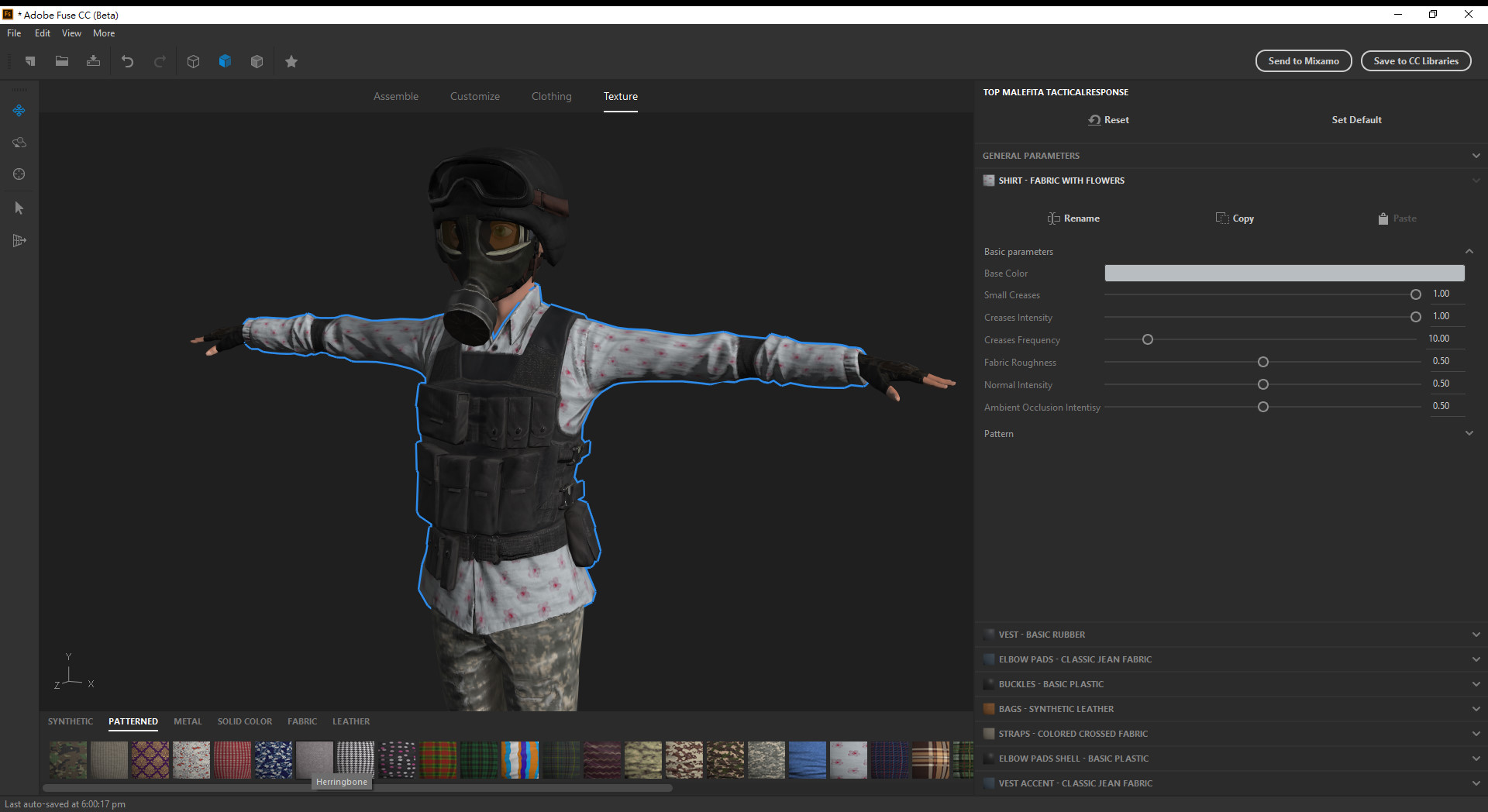1488x812 pixels.
Task: Click the Base Color swatch
Action: coord(1284,274)
